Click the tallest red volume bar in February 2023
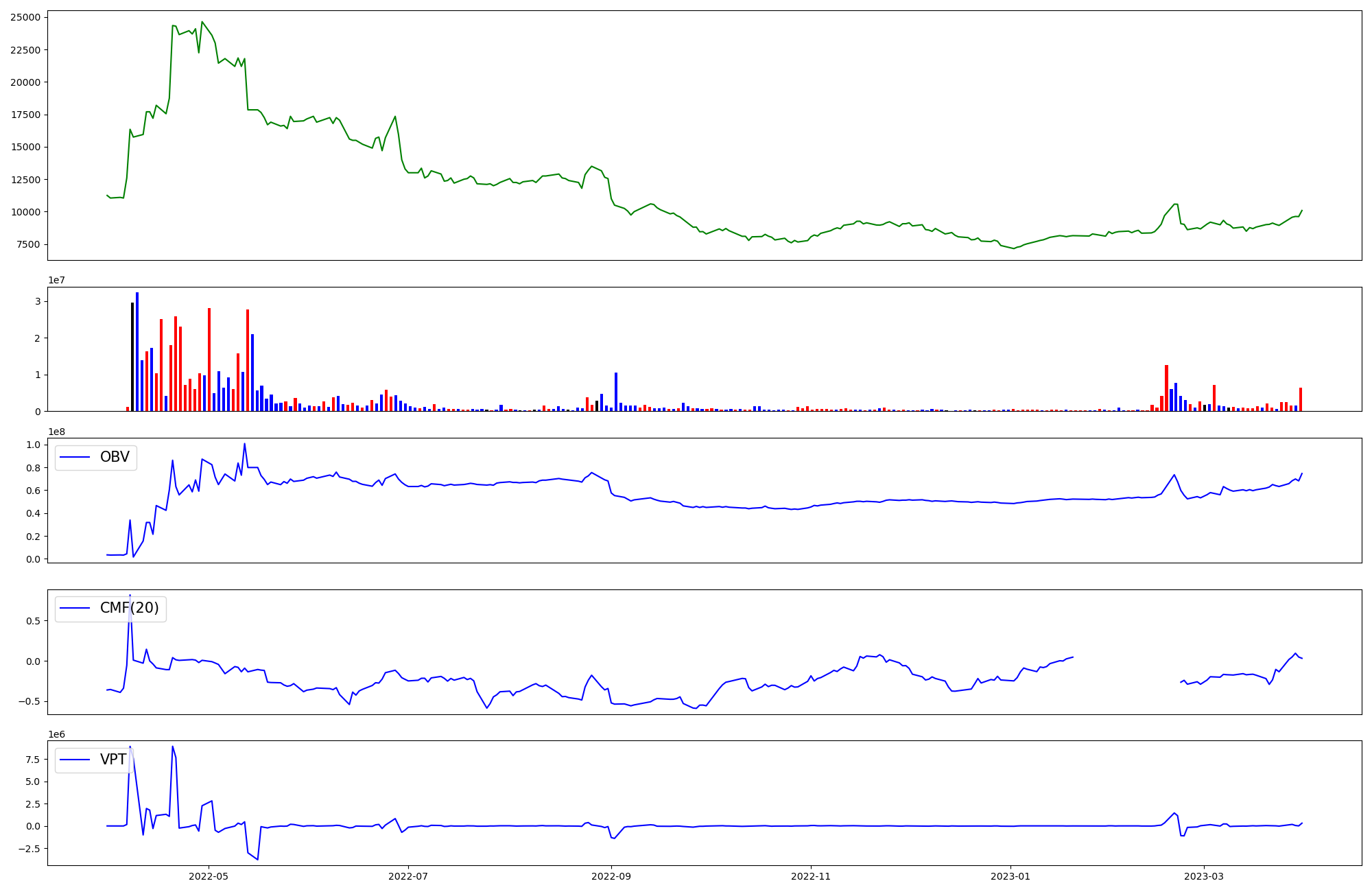Viewport: 1372px width, 892px height. (1166, 388)
